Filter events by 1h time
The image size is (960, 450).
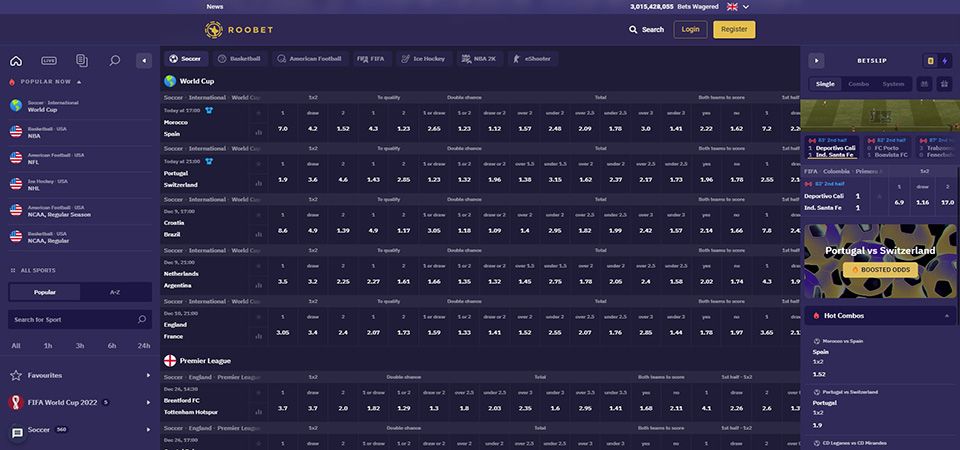48,346
